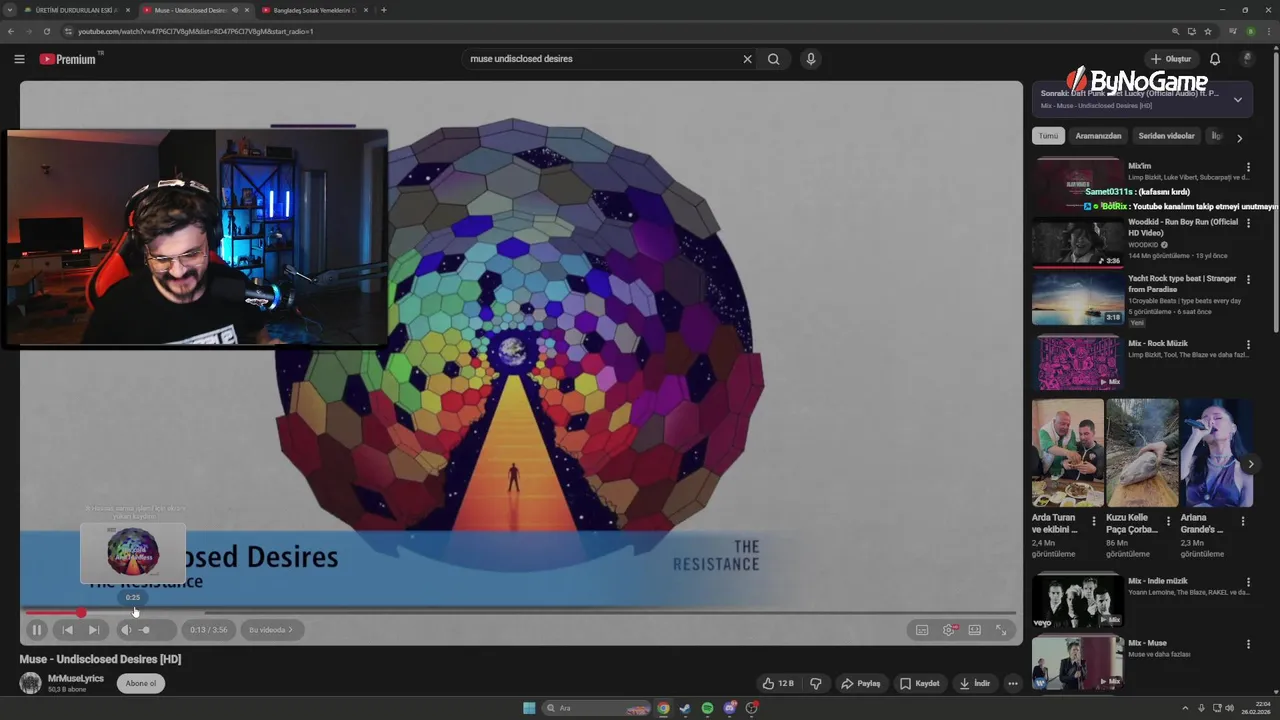Start voice search with microphone icon

click(x=811, y=59)
